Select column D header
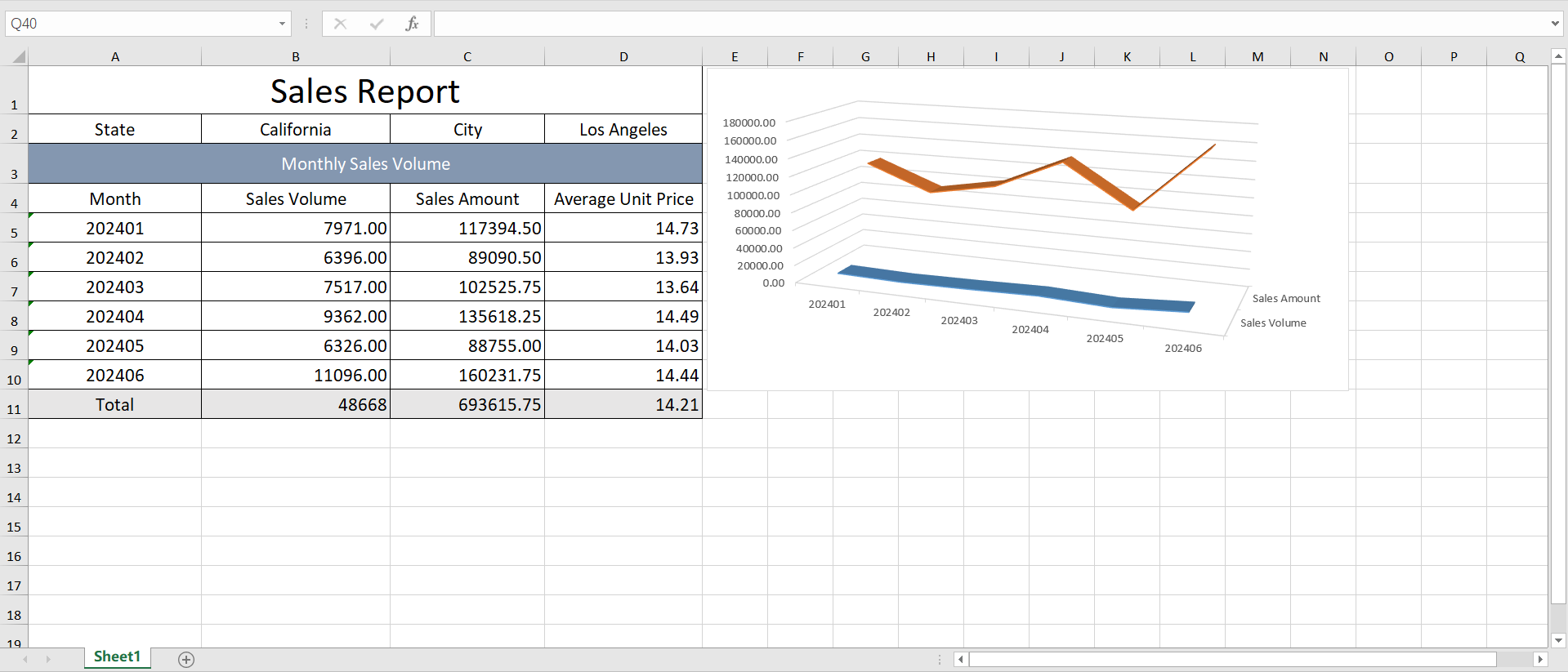1568x672 pixels. click(x=623, y=56)
